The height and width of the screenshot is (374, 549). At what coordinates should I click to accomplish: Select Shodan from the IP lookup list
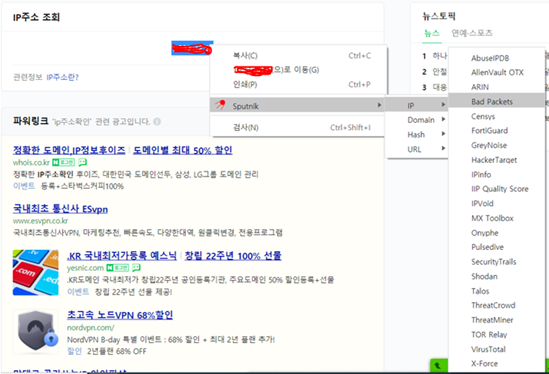pos(496,276)
